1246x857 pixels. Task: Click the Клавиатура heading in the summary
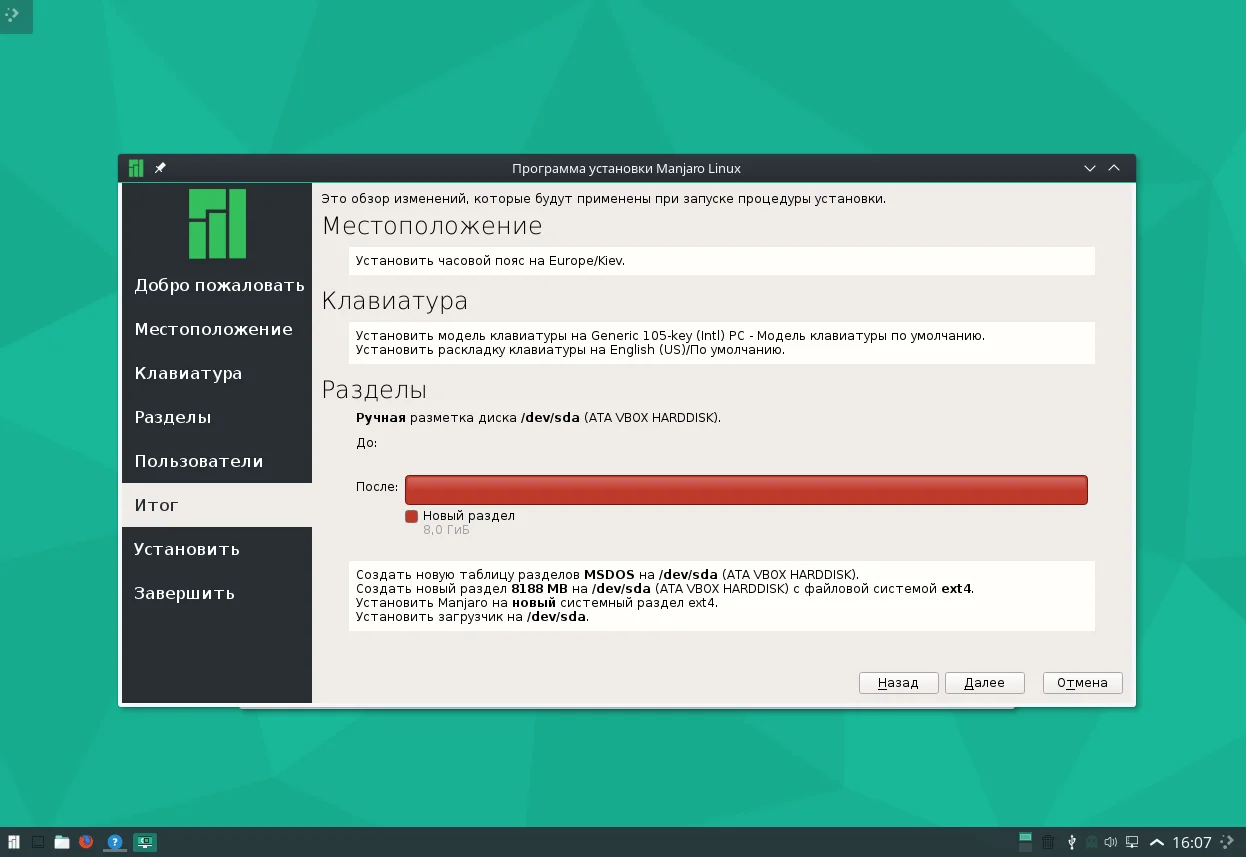395,301
